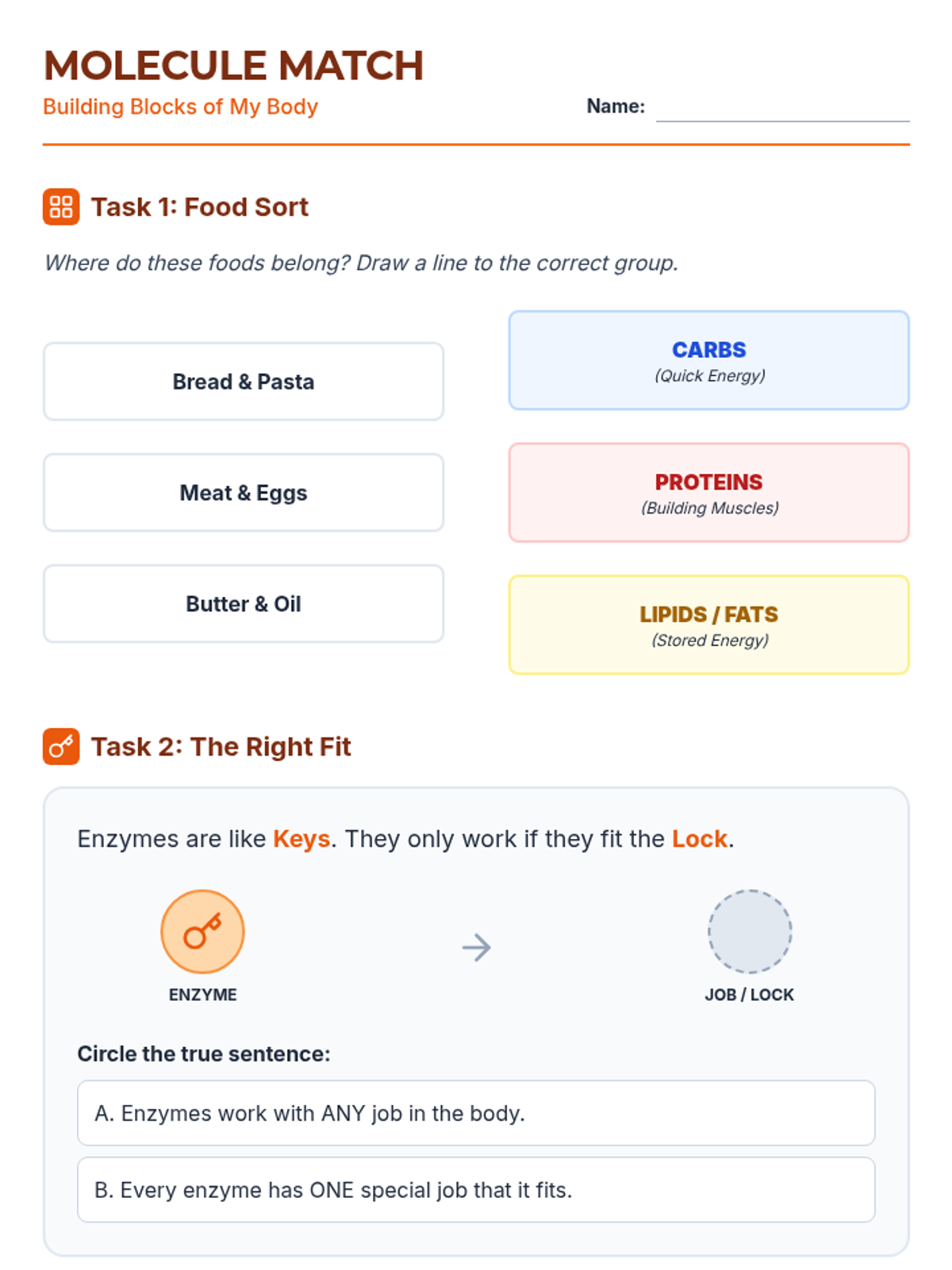
Task: Click the Task 1 grid icon
Action: click(61, 207)
